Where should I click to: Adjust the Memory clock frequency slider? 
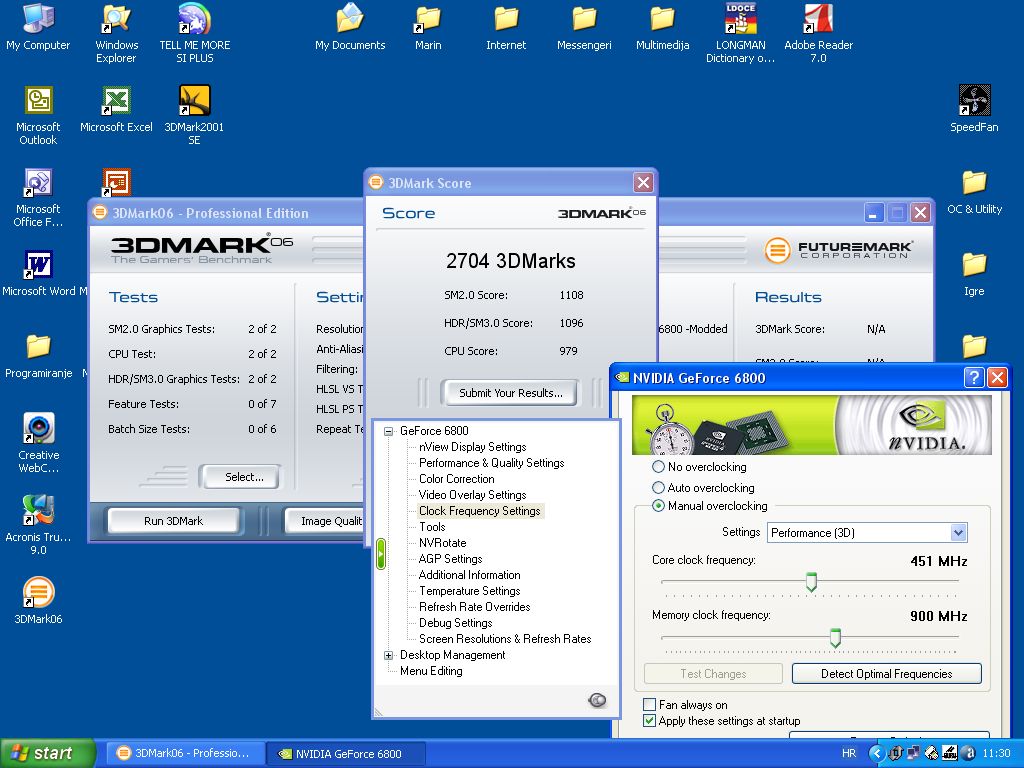click(x=835, y=637)
